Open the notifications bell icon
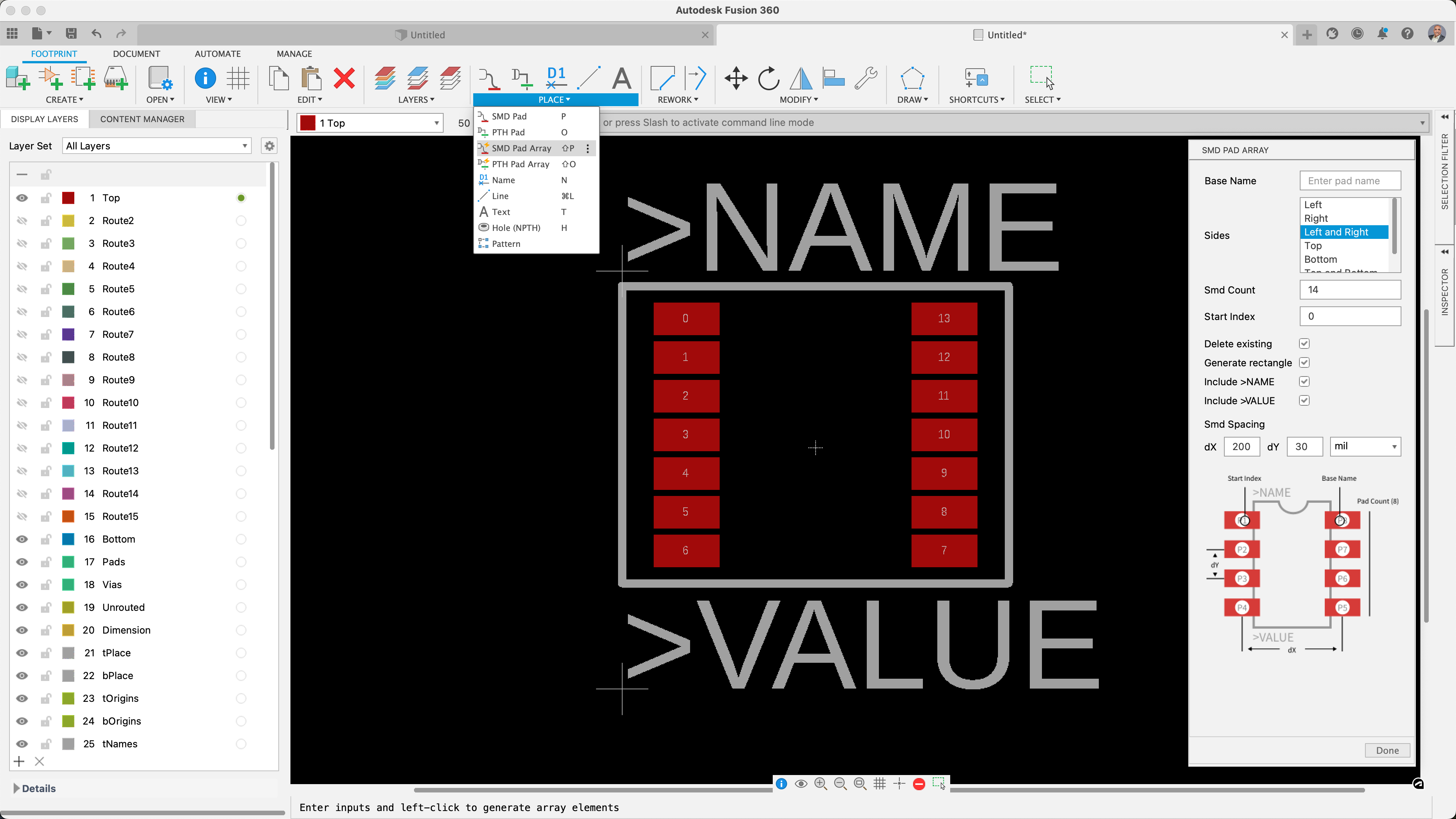 (1382, 33)
